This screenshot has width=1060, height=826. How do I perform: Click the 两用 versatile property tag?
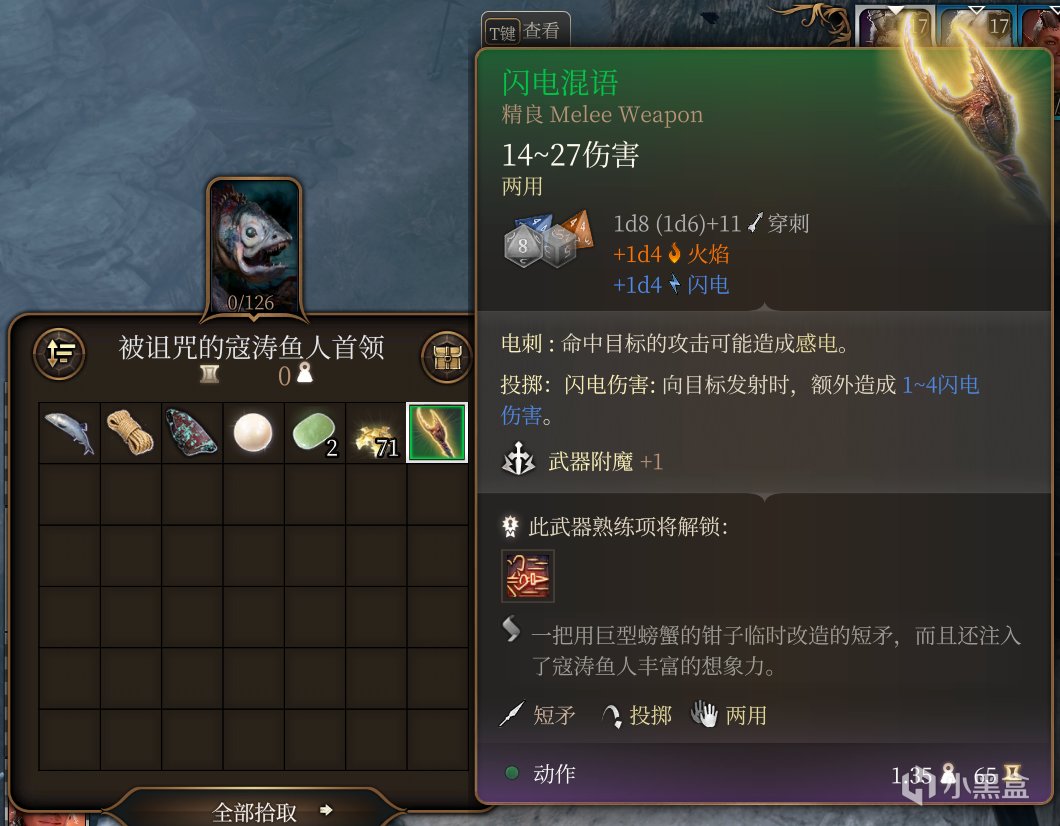(x=729, y=715)
